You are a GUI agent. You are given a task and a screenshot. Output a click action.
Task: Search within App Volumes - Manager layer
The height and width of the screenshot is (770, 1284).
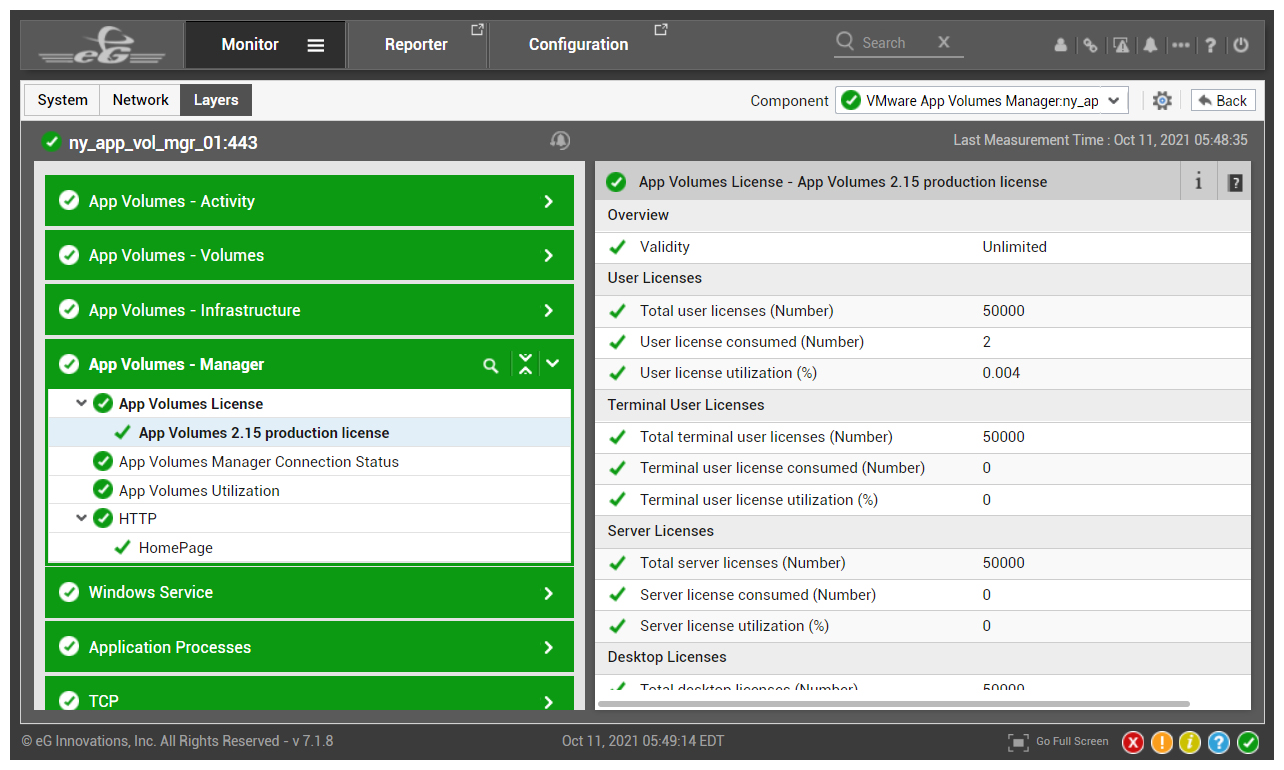pyautogui.click(x=490, y=366)
